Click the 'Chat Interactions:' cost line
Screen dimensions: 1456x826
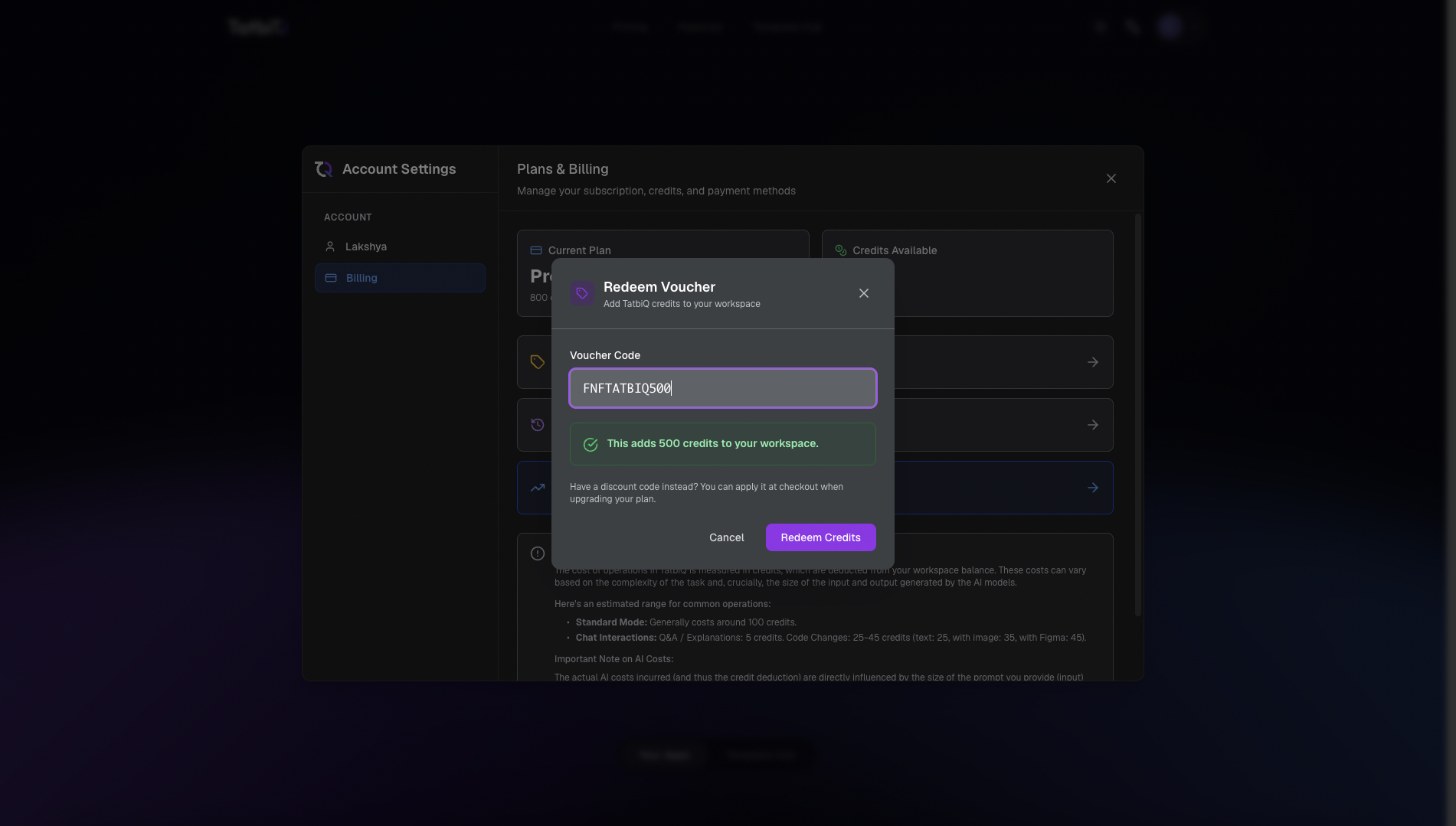(x=830, y=638)
